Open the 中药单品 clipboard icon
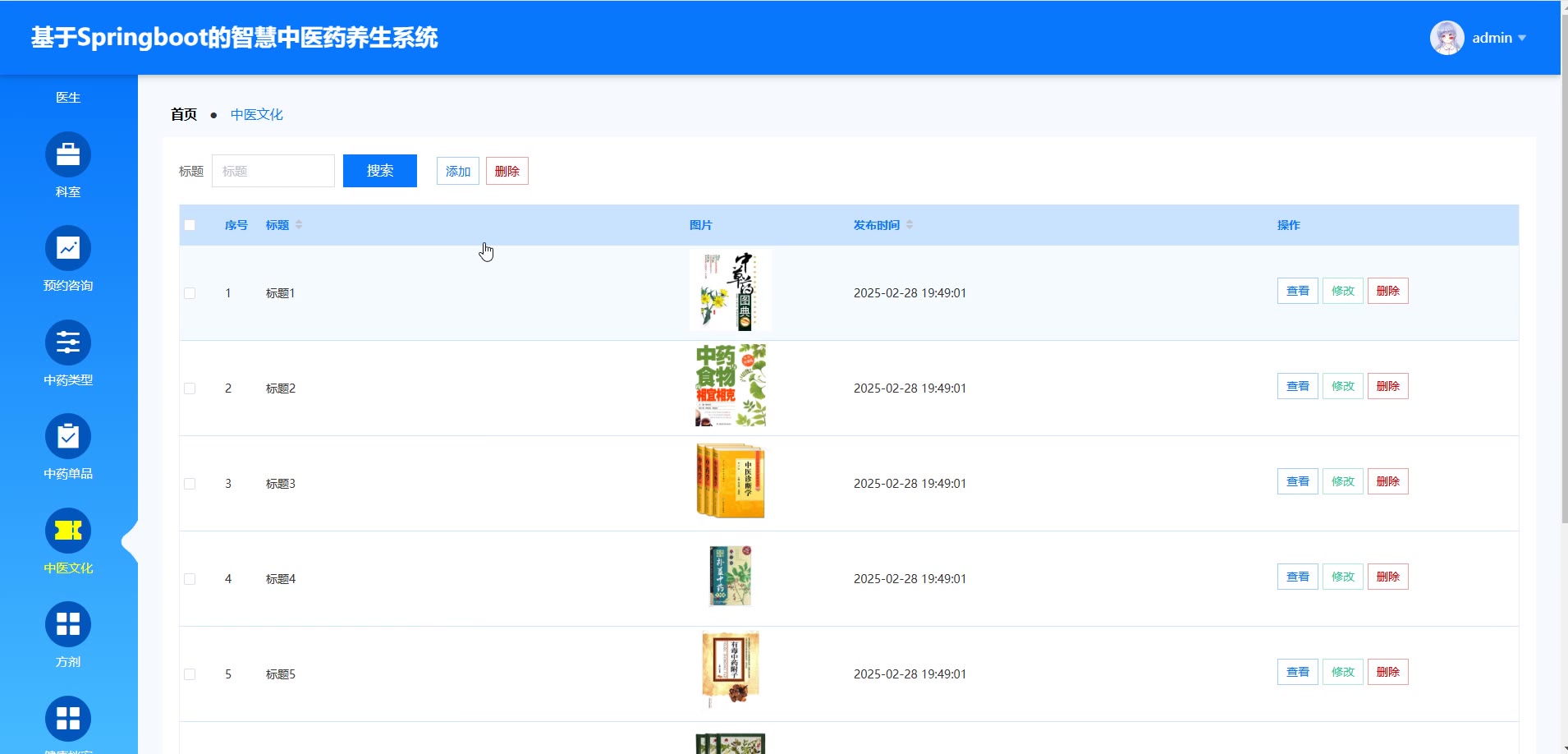The width and height of the screenshot is (1568, 754). (68, 436)
